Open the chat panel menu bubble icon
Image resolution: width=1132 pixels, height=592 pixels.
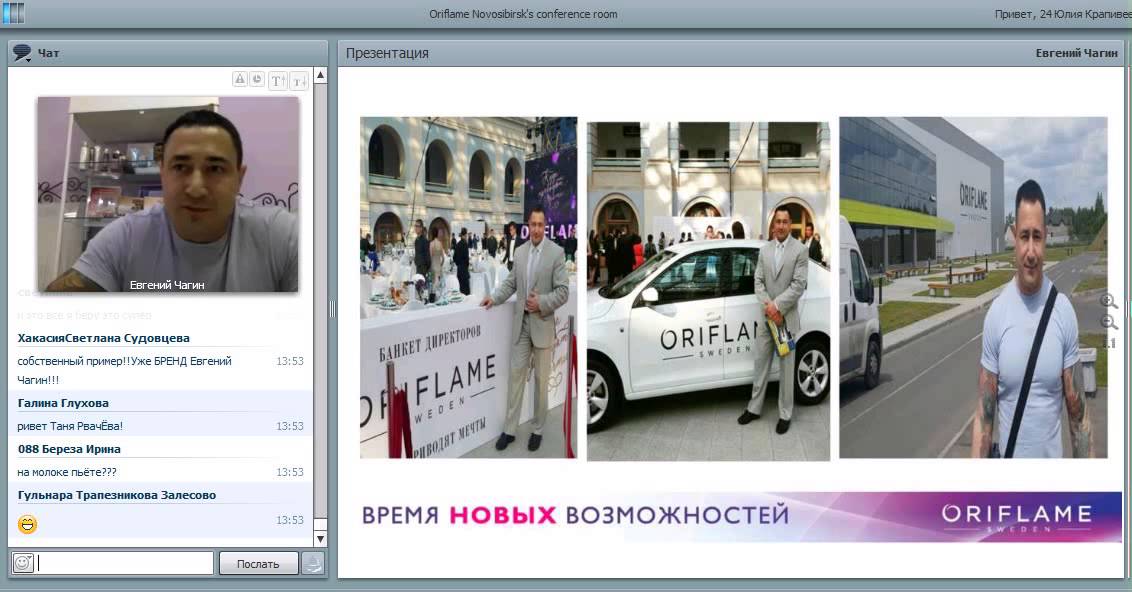pos(22,53)
